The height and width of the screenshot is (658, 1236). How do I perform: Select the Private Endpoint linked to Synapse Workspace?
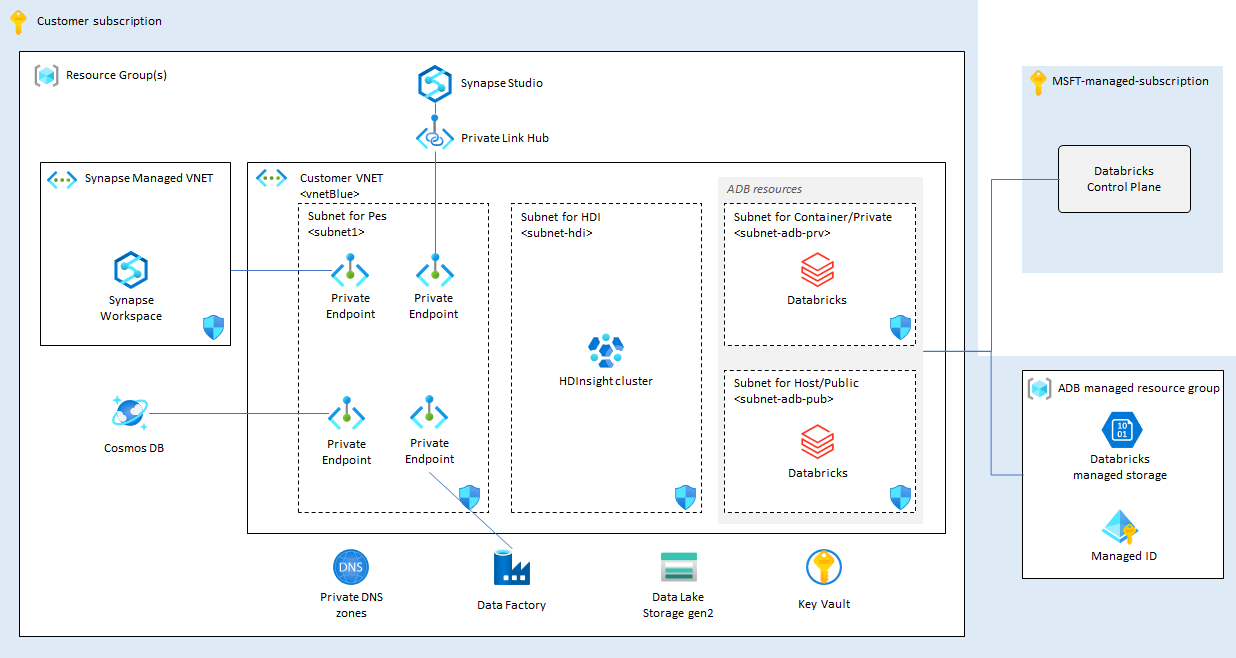(x=350, y=271)
